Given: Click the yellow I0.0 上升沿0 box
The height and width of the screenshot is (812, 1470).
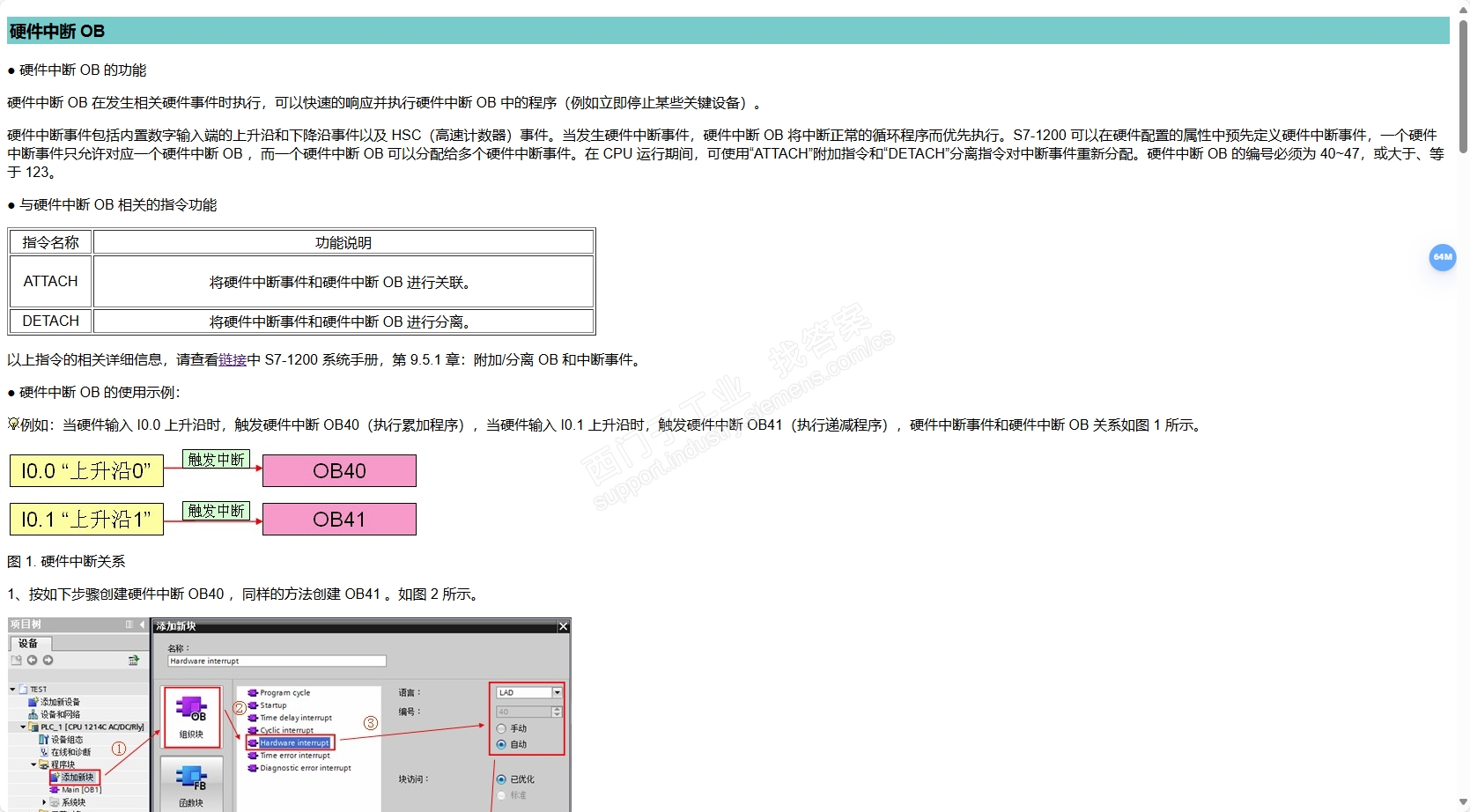Looking at the screenshot, I should [86, 471].
